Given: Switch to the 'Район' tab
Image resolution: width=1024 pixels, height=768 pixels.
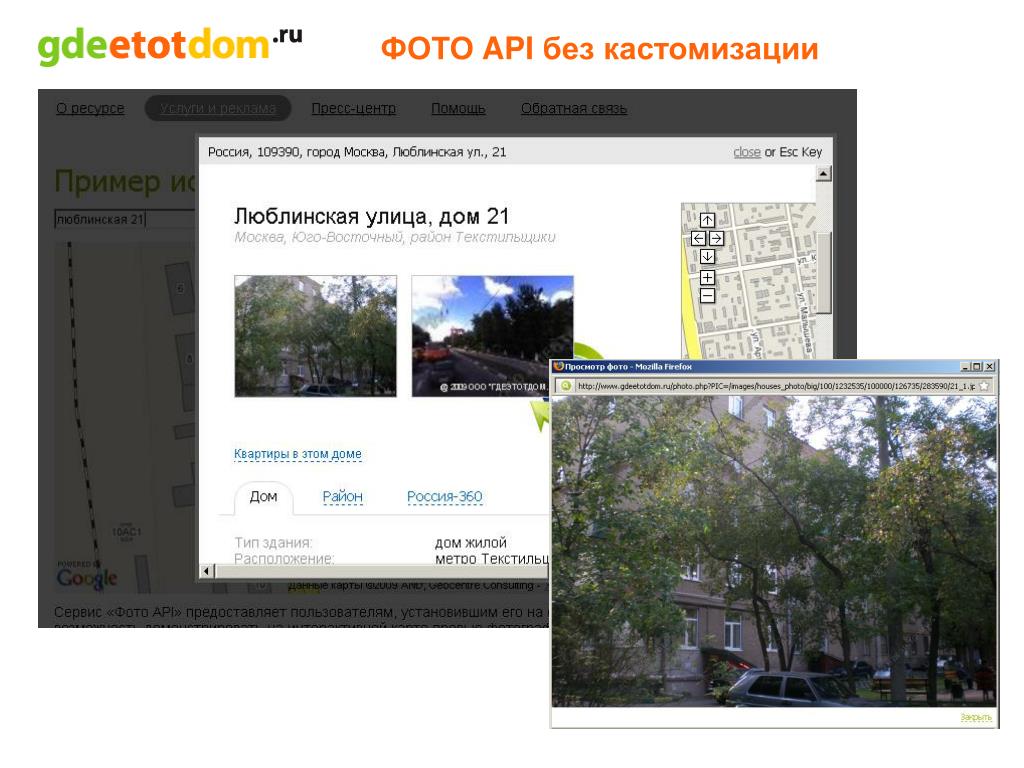Looking at the screenshot, I should pyautogui.click(x=342, y=497).
